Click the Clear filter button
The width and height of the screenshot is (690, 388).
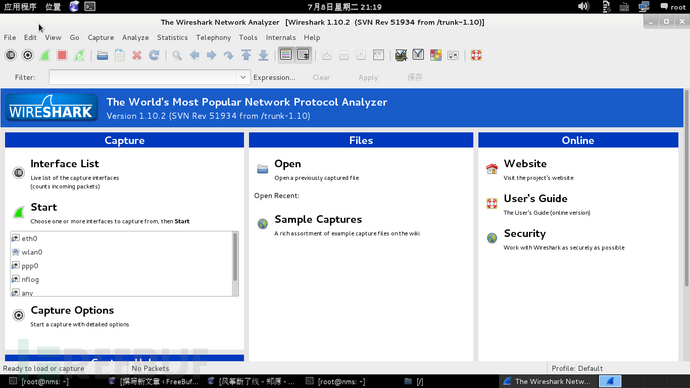(321, 77)
